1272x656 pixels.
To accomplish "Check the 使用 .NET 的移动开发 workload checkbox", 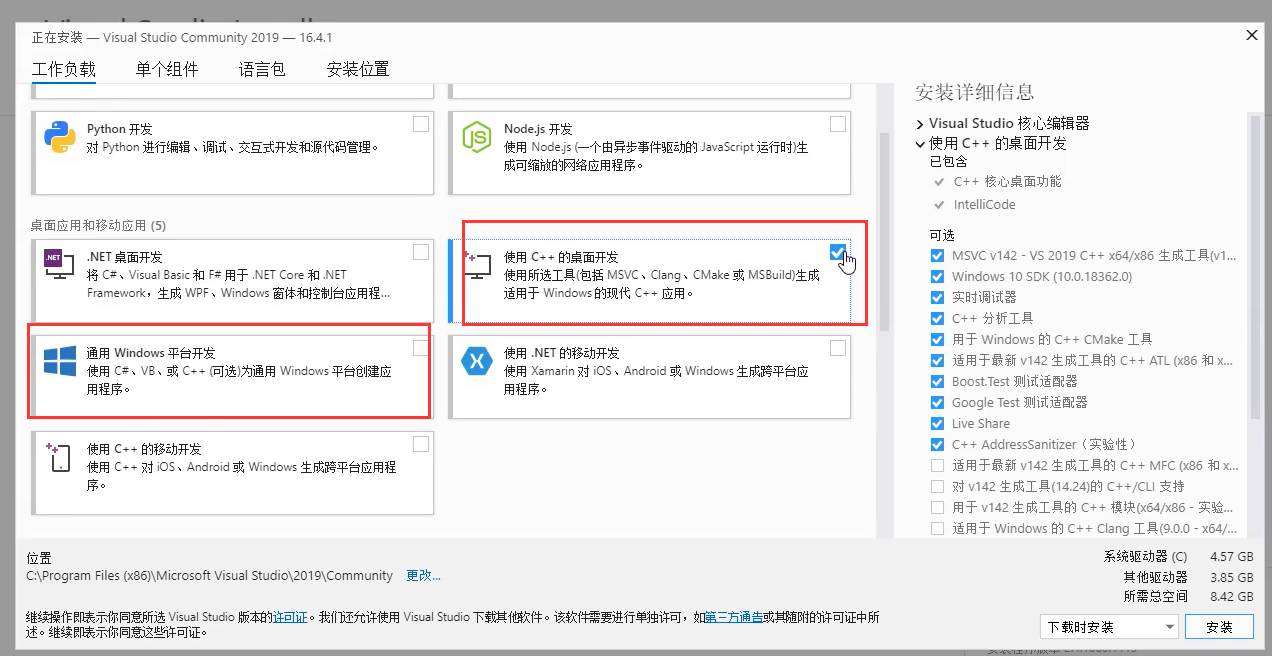I will pyautogui.click(x=838, y=348).
